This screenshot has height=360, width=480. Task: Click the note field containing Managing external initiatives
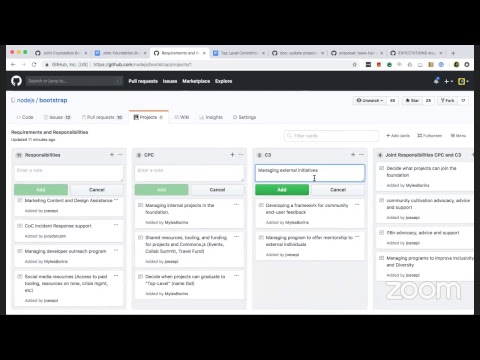point(310,173)
